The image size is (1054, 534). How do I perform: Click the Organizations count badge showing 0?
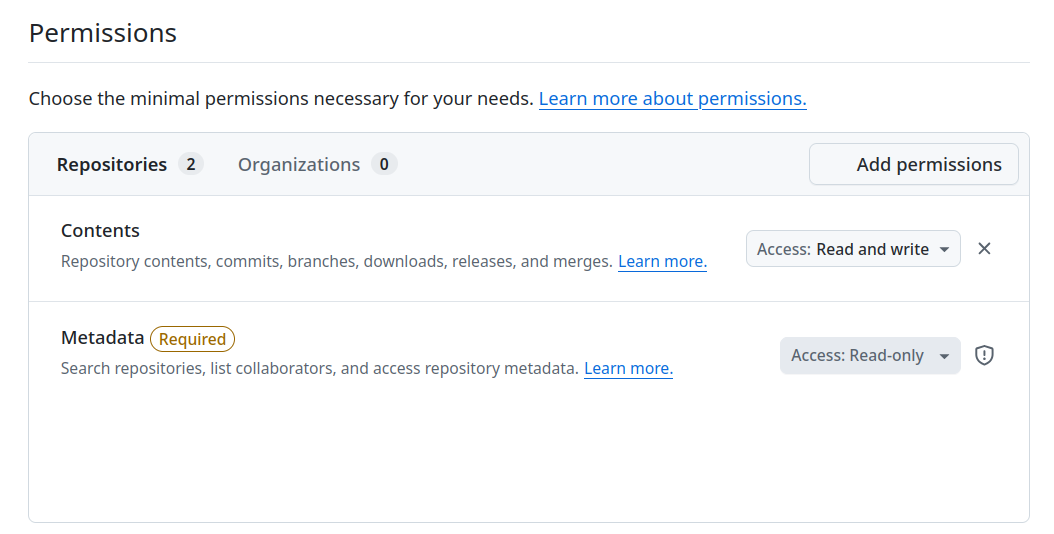pos(384,164)
